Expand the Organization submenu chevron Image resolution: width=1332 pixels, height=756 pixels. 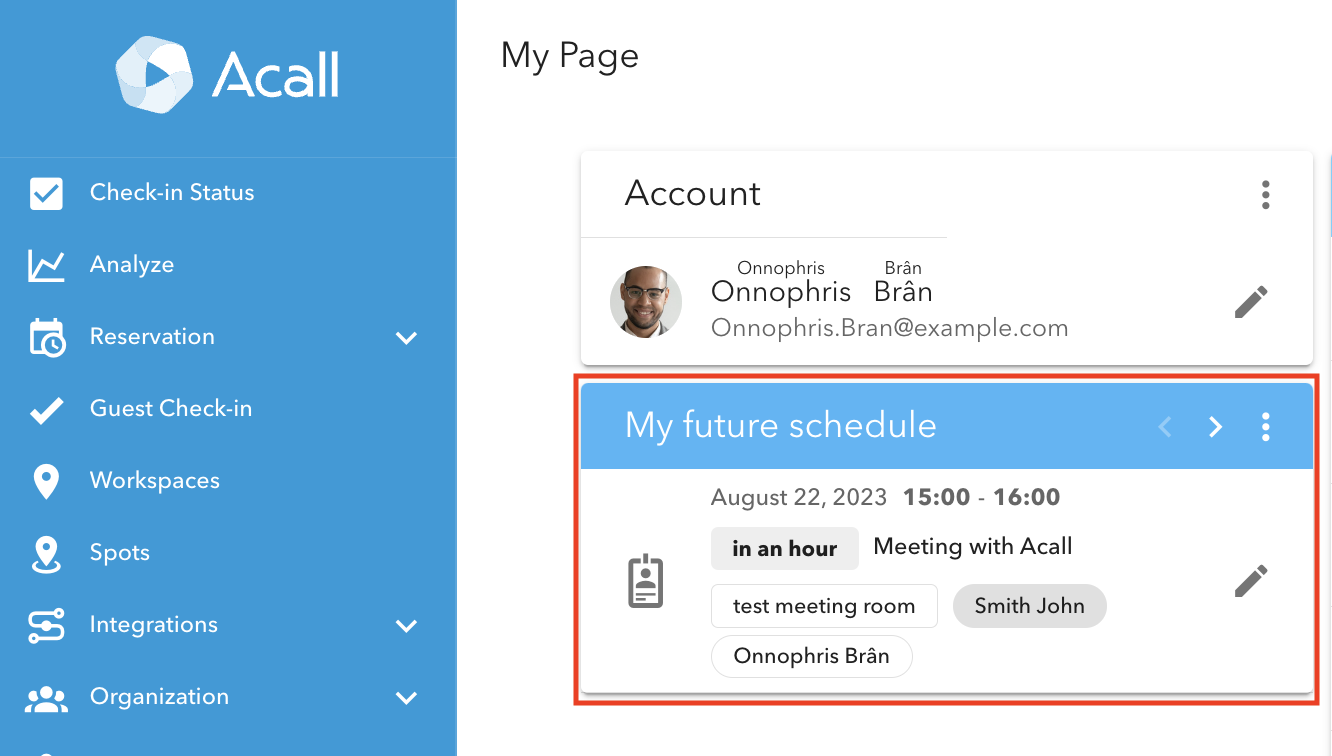(x=406, y=698)
